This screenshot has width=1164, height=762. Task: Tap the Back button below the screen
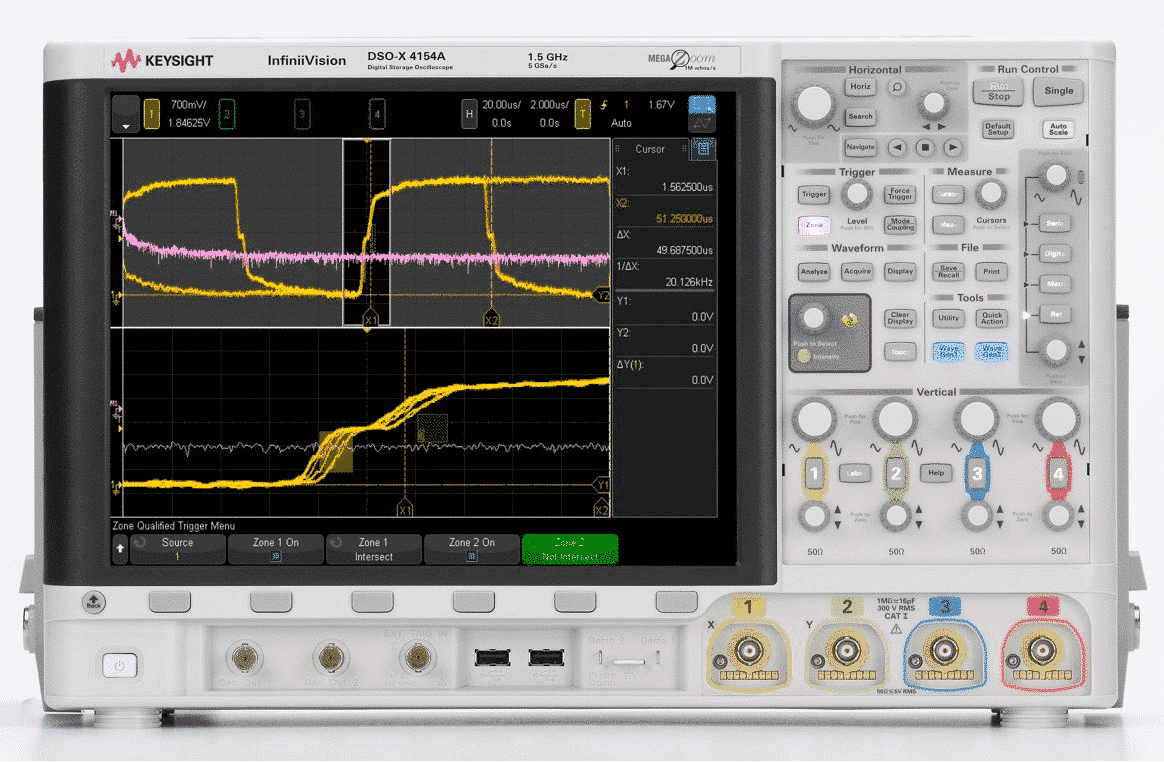coord(94,602)
